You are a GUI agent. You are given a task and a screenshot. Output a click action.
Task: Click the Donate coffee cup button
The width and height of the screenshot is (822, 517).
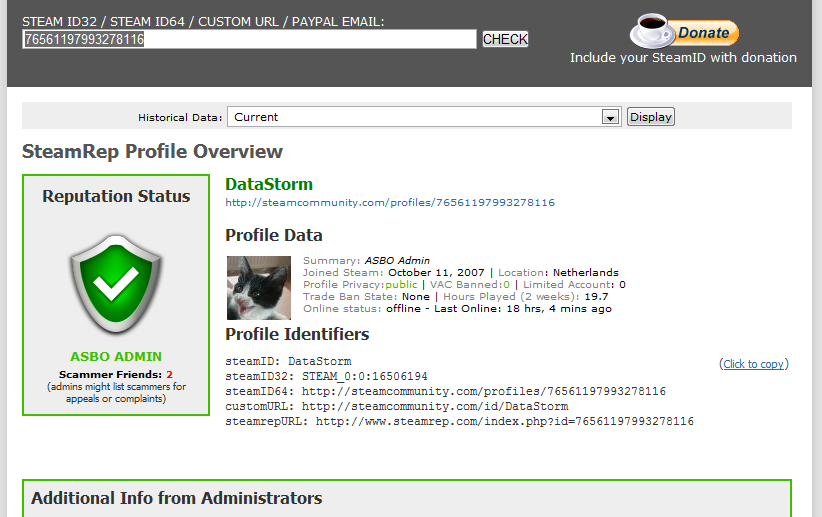pos(684,31)
